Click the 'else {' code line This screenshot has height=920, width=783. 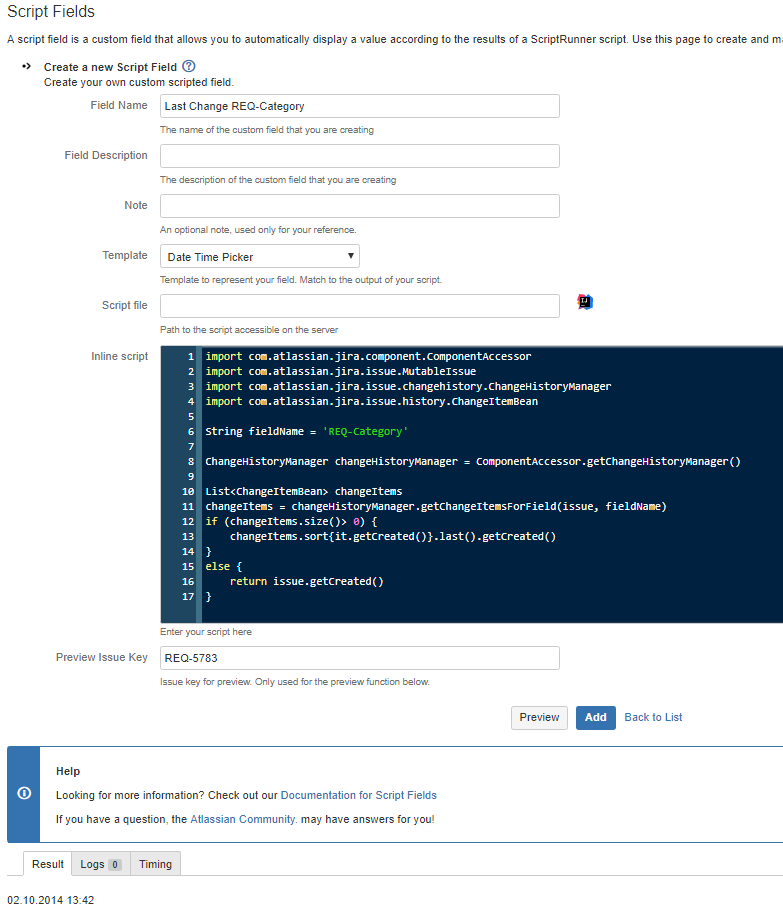pos(223,566)
